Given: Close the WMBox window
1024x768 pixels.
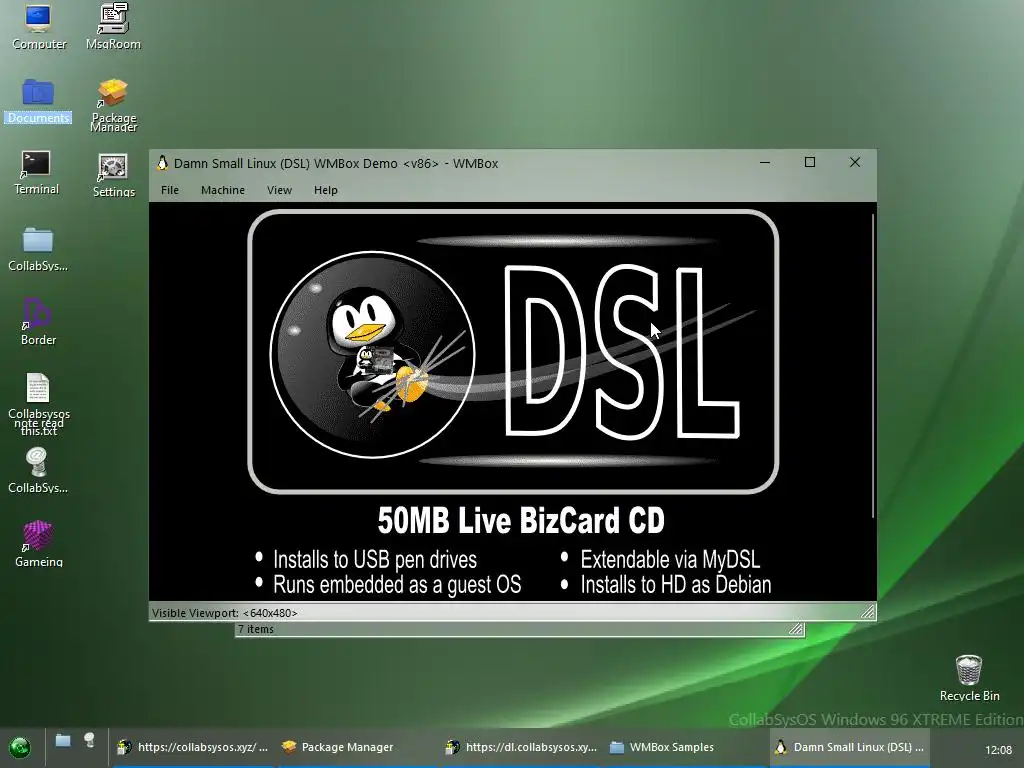Looking at the screenshot, I should tap(855, 163).
